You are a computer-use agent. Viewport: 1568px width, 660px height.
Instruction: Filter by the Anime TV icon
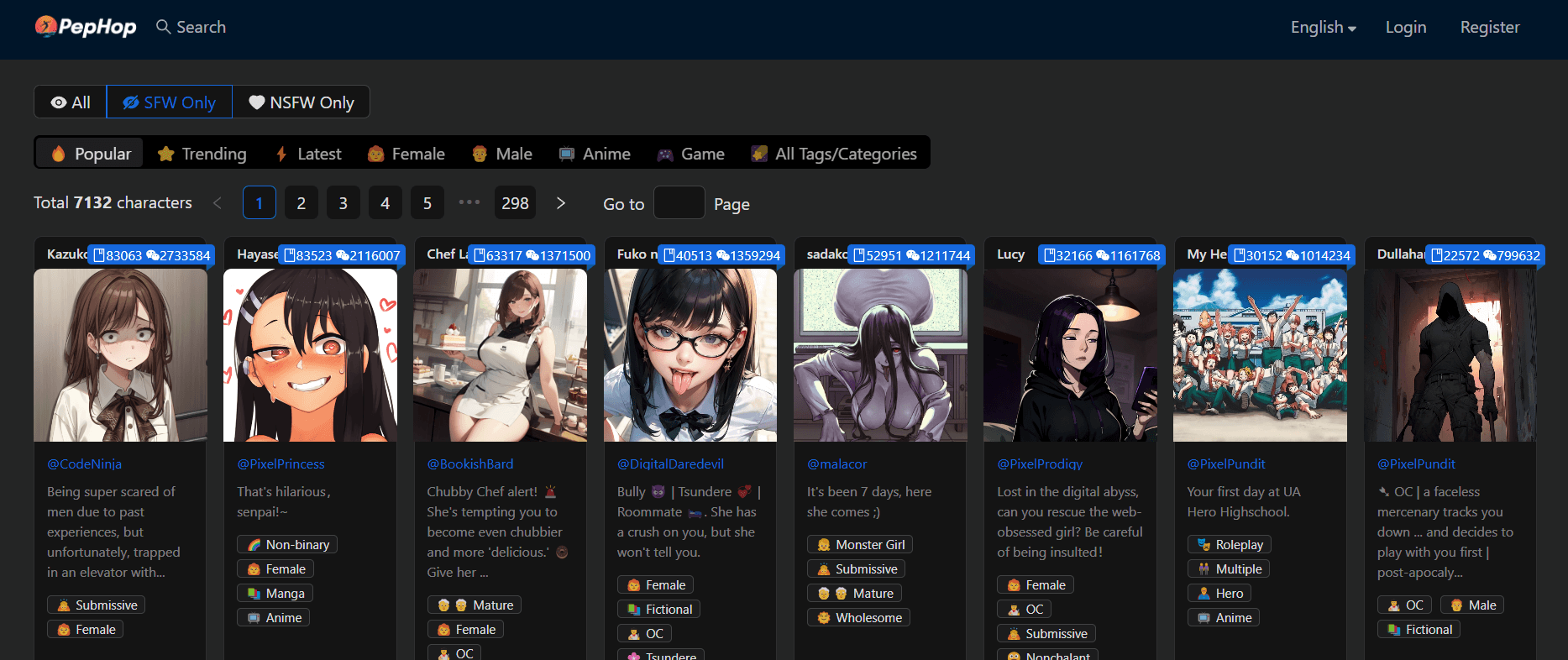pyautogui.click(x=567, y=154)
